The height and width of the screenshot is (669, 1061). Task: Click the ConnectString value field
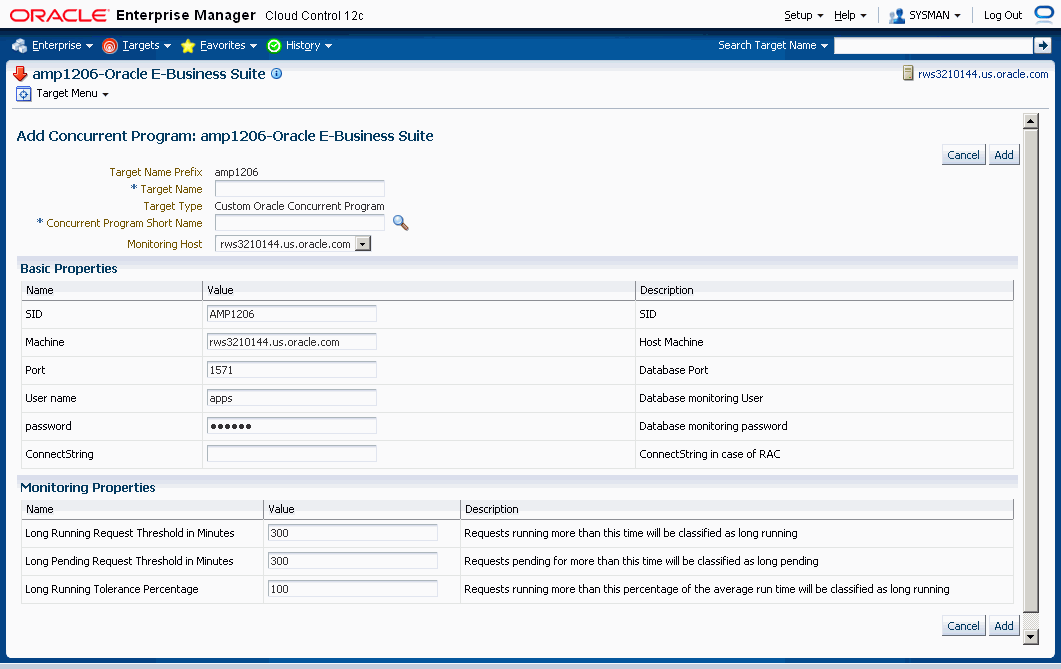pos(292,454)
